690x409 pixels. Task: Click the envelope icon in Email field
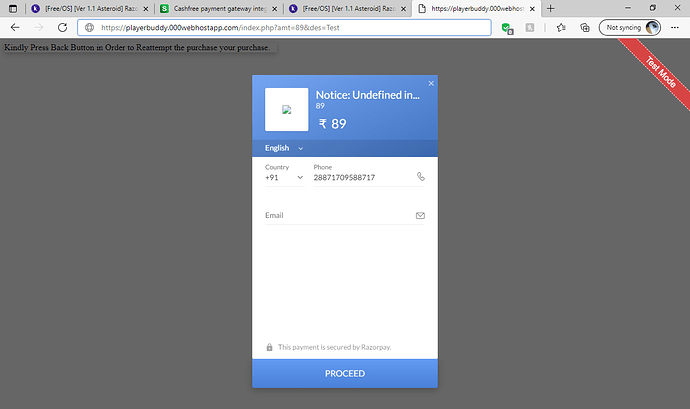click(420, 216)
